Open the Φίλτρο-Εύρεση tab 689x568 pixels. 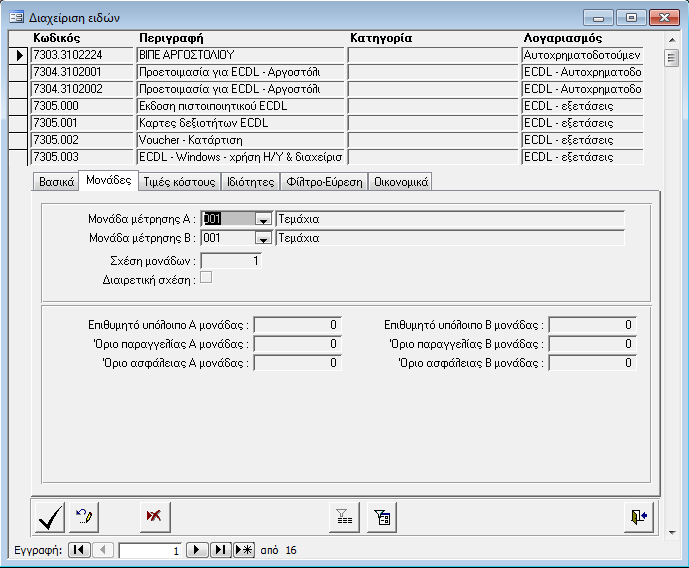(x=325, y=182)
